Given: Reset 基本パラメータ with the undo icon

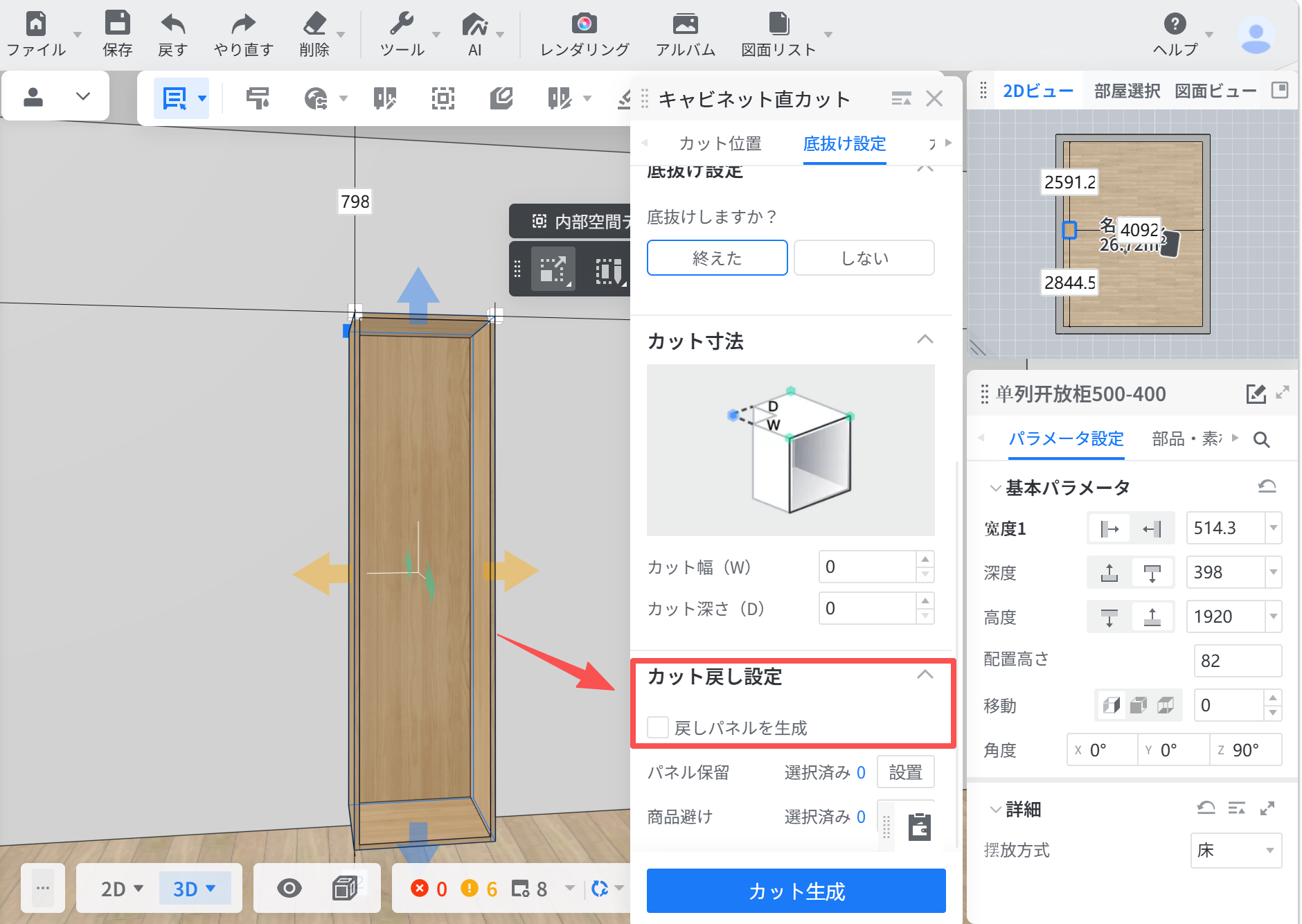Looking at the screenshot, I should point(1267,486).
